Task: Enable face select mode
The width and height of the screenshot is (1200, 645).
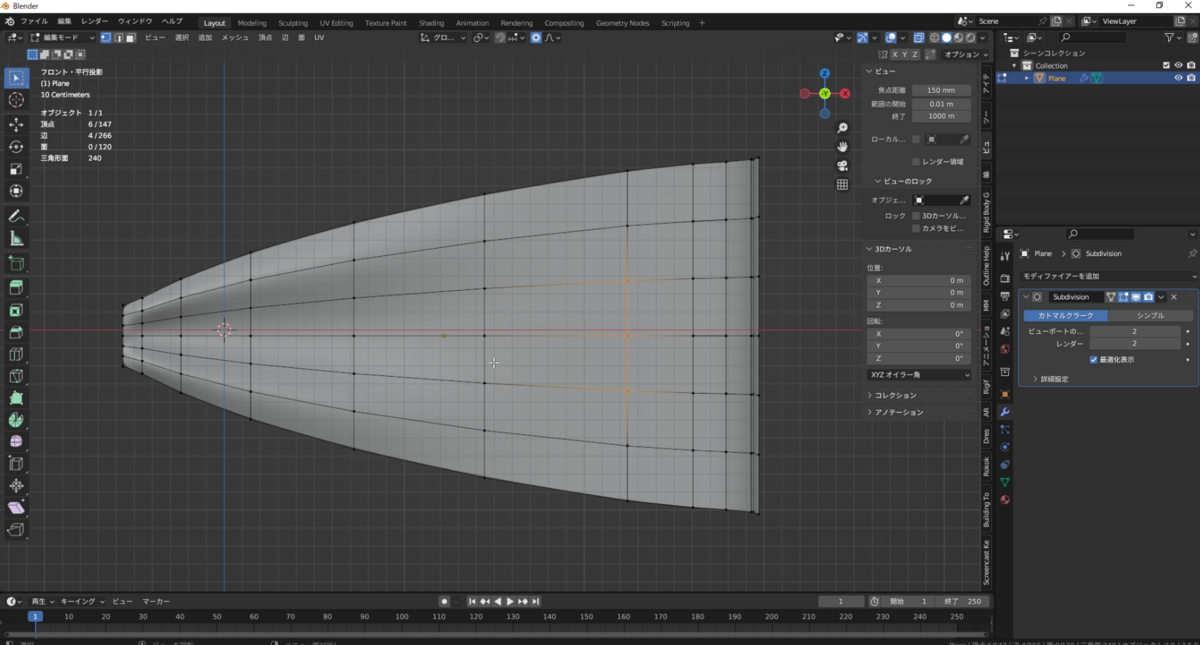Action: point(130,38)
